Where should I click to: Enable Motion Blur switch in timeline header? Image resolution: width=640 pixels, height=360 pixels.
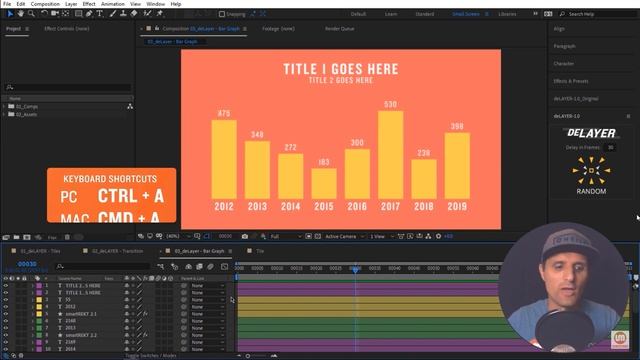tap(210, 267)
